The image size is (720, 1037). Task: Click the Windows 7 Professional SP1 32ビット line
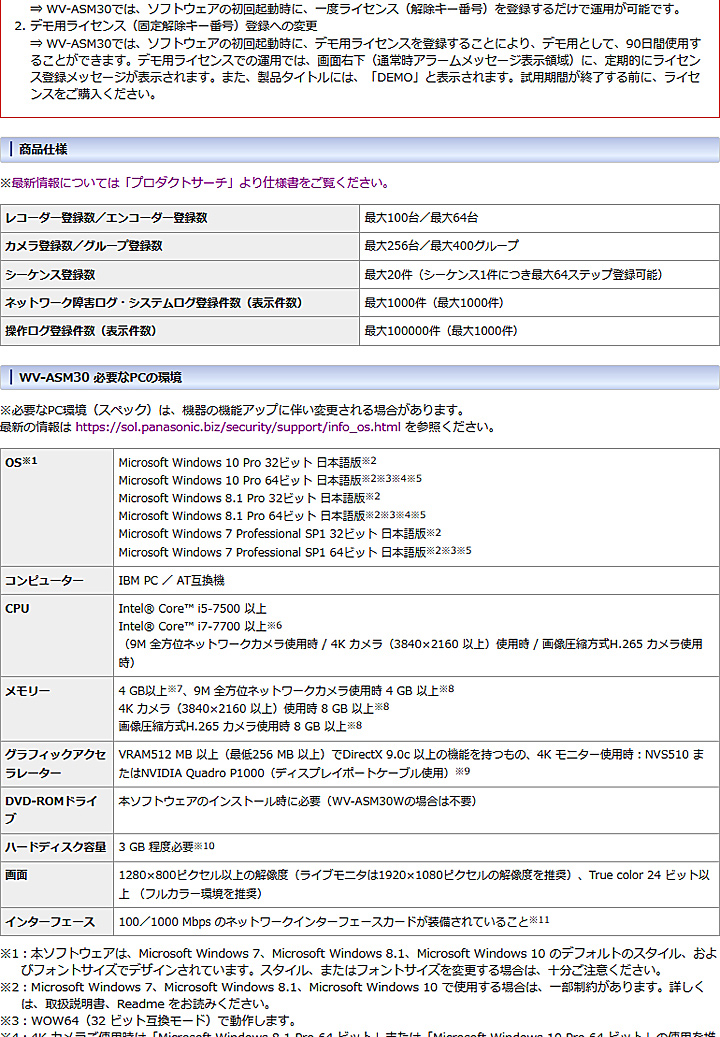coord(280,534)
